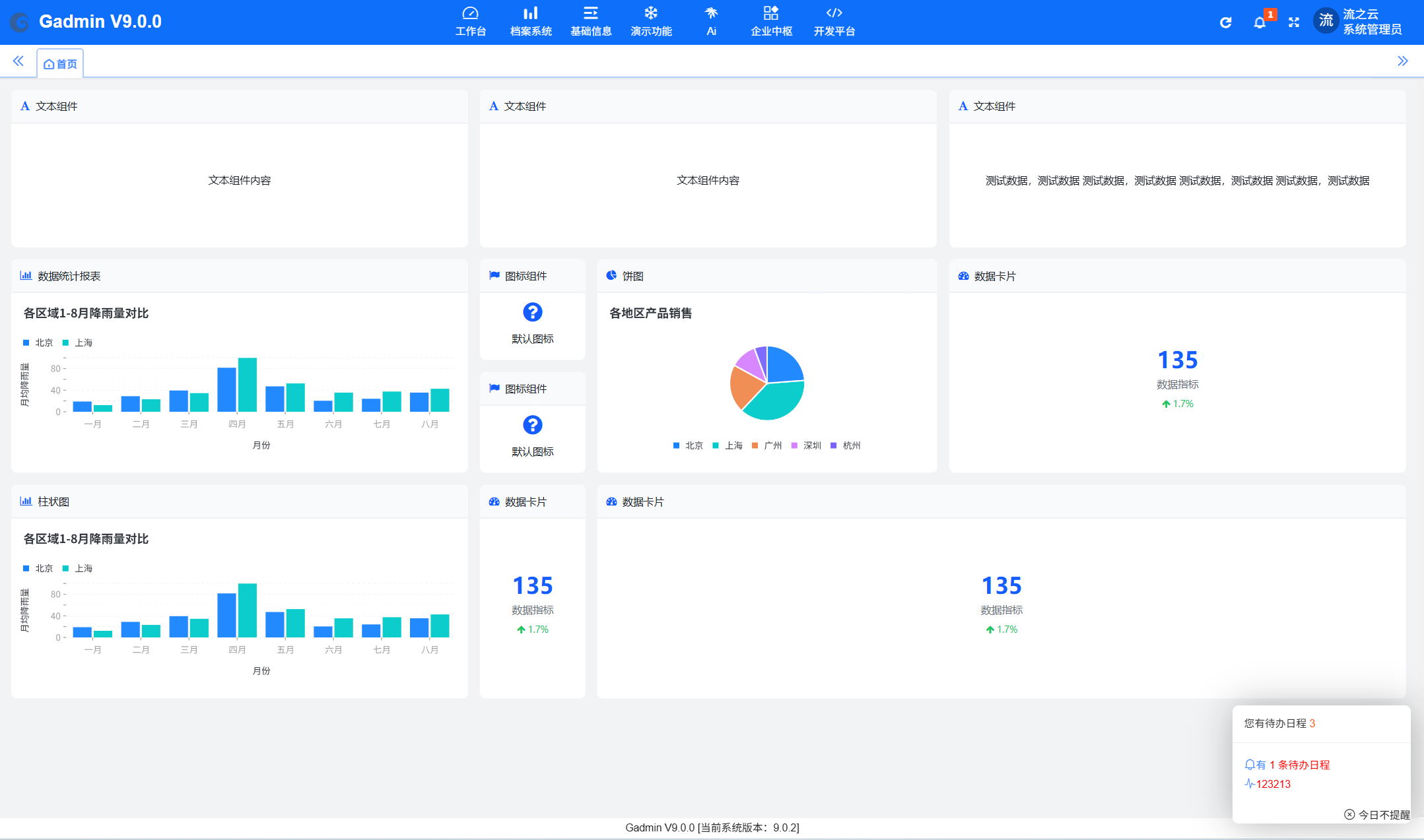This screenshot has width=1424, height=840.
Task: Click the 测试数据 text content
Action: click(x=1177, y=181)
